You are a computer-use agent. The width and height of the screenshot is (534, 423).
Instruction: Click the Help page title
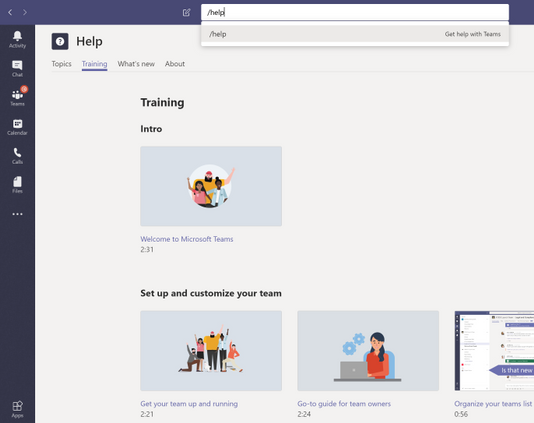pyautogui.click(x=89, y=42)
